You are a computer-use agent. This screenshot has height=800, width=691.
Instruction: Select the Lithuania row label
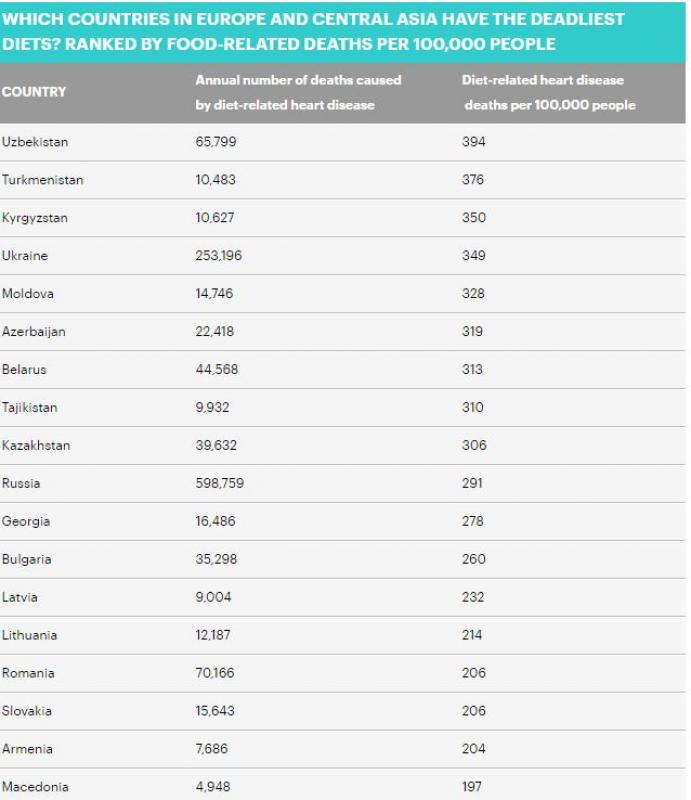pyautogui.click(x=30, y=636)
